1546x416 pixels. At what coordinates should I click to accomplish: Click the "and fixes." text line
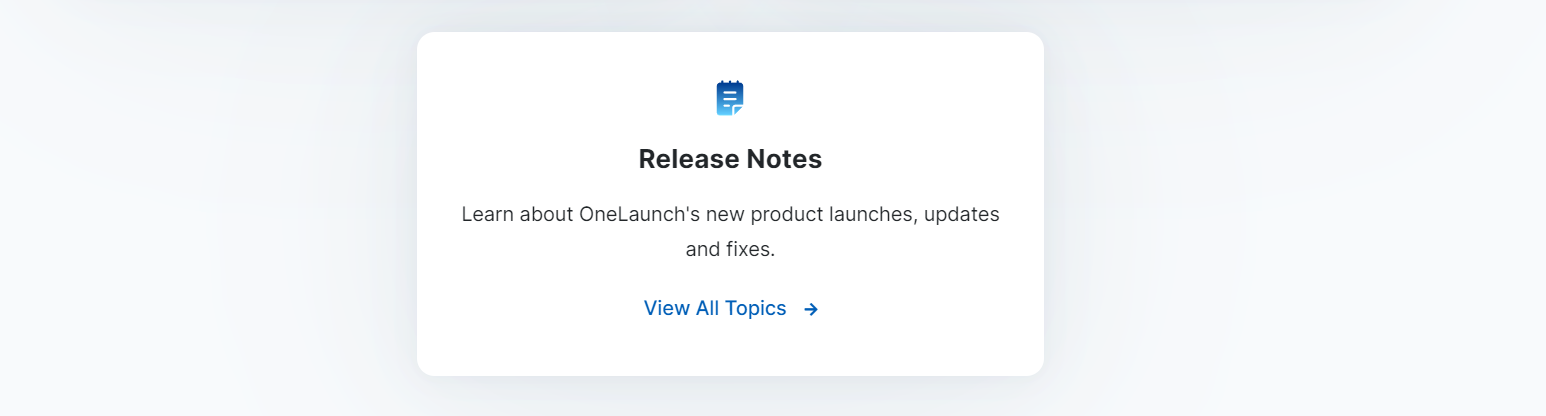click(730, 249)
